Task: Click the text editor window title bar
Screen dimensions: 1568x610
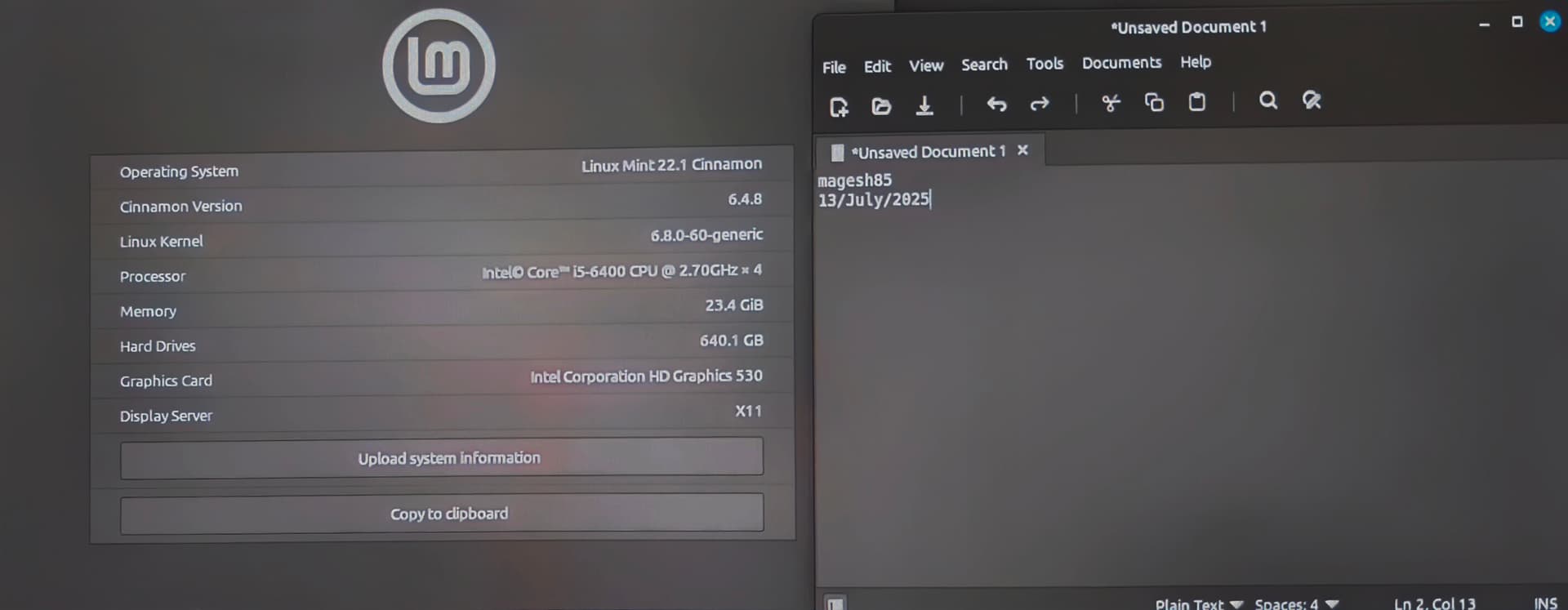Action: point(1188,27)
